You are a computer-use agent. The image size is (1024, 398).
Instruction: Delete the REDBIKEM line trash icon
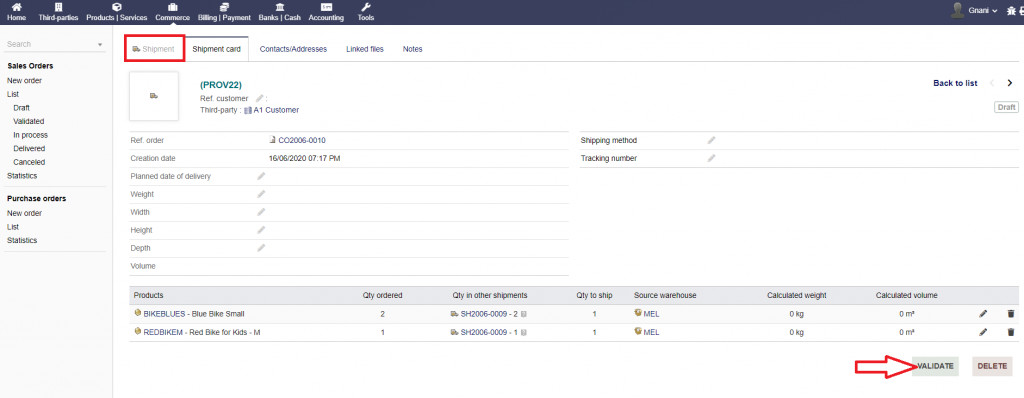point(1011,332)
